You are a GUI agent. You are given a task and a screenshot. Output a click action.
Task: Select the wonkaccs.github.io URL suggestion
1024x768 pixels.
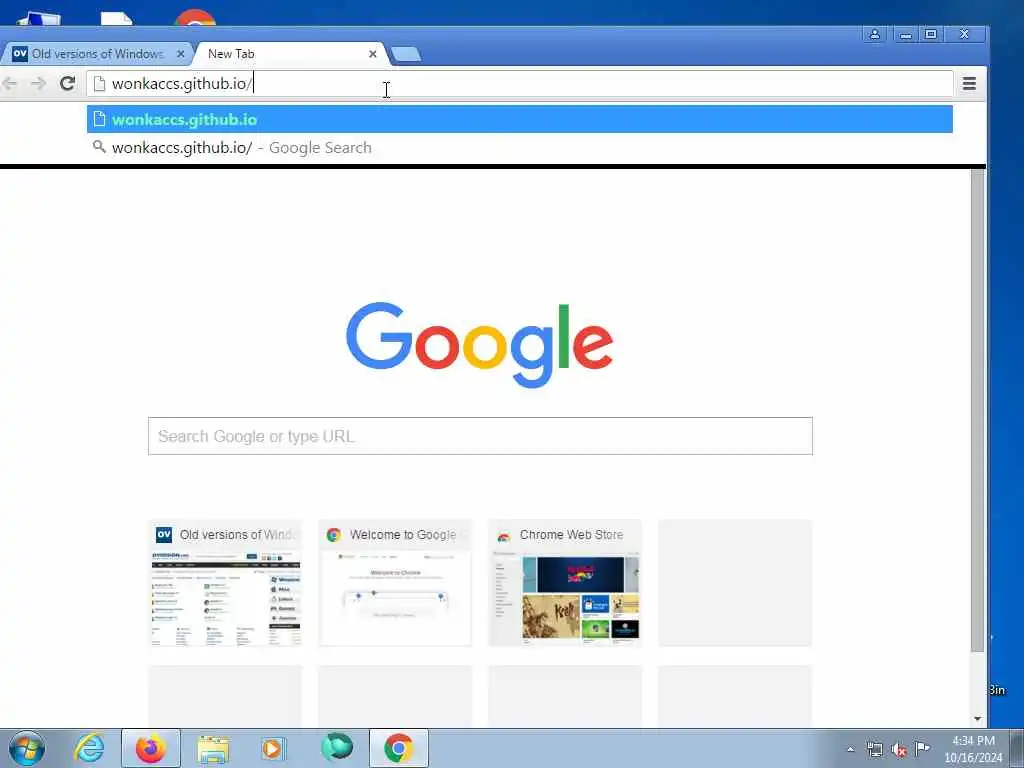tap(520, 120)
